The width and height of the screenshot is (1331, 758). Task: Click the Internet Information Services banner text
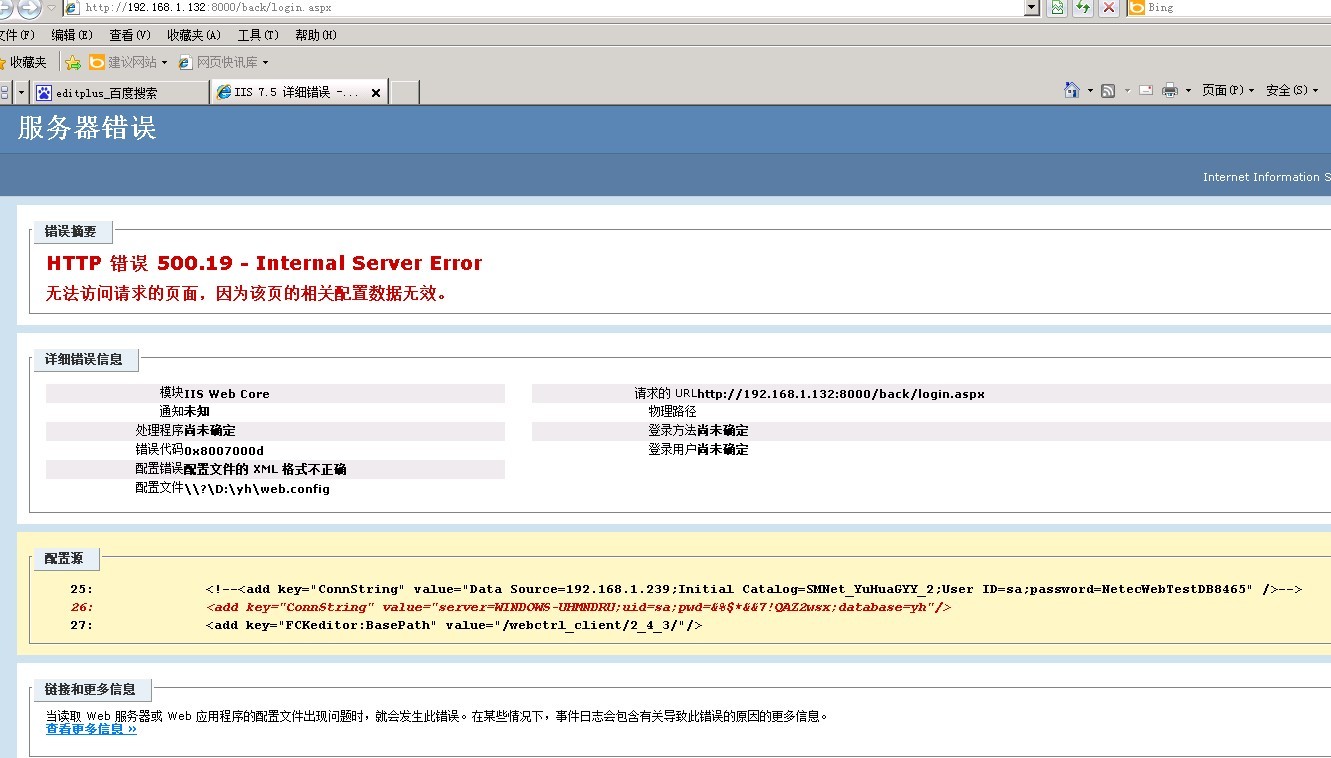point(1267,177)
